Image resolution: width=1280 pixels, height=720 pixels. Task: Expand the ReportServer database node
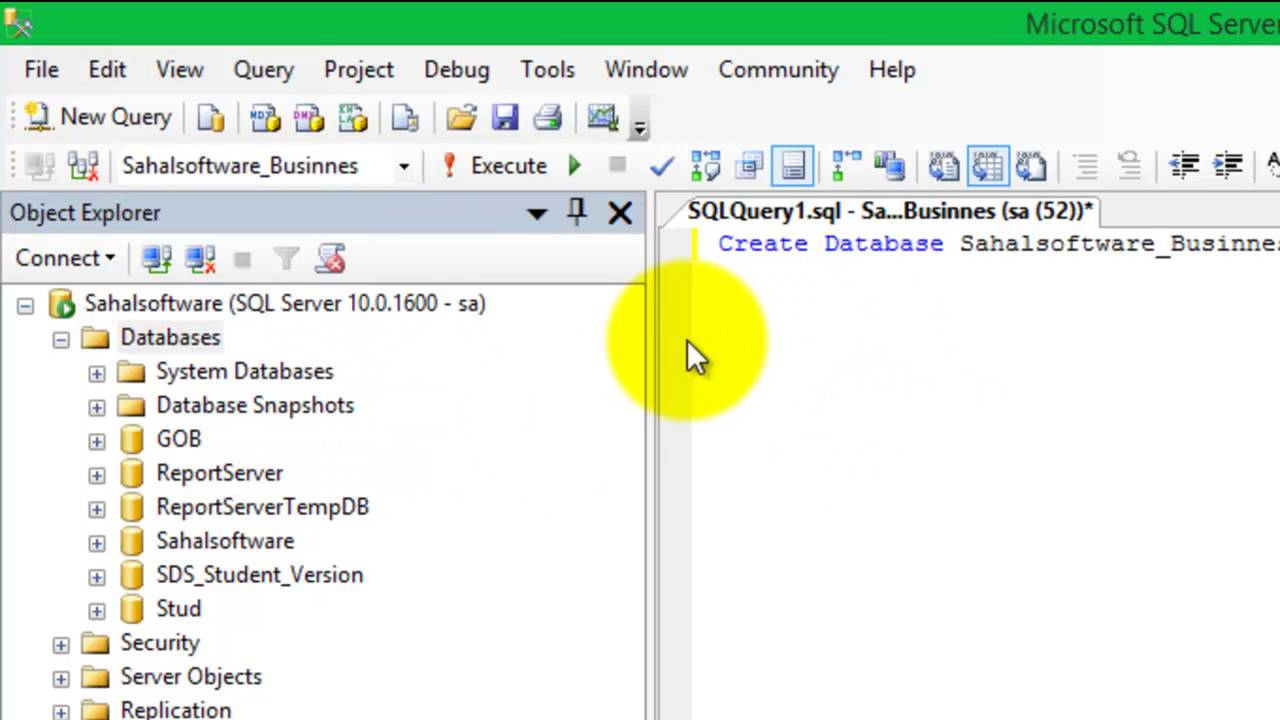[x=96, y=475]
